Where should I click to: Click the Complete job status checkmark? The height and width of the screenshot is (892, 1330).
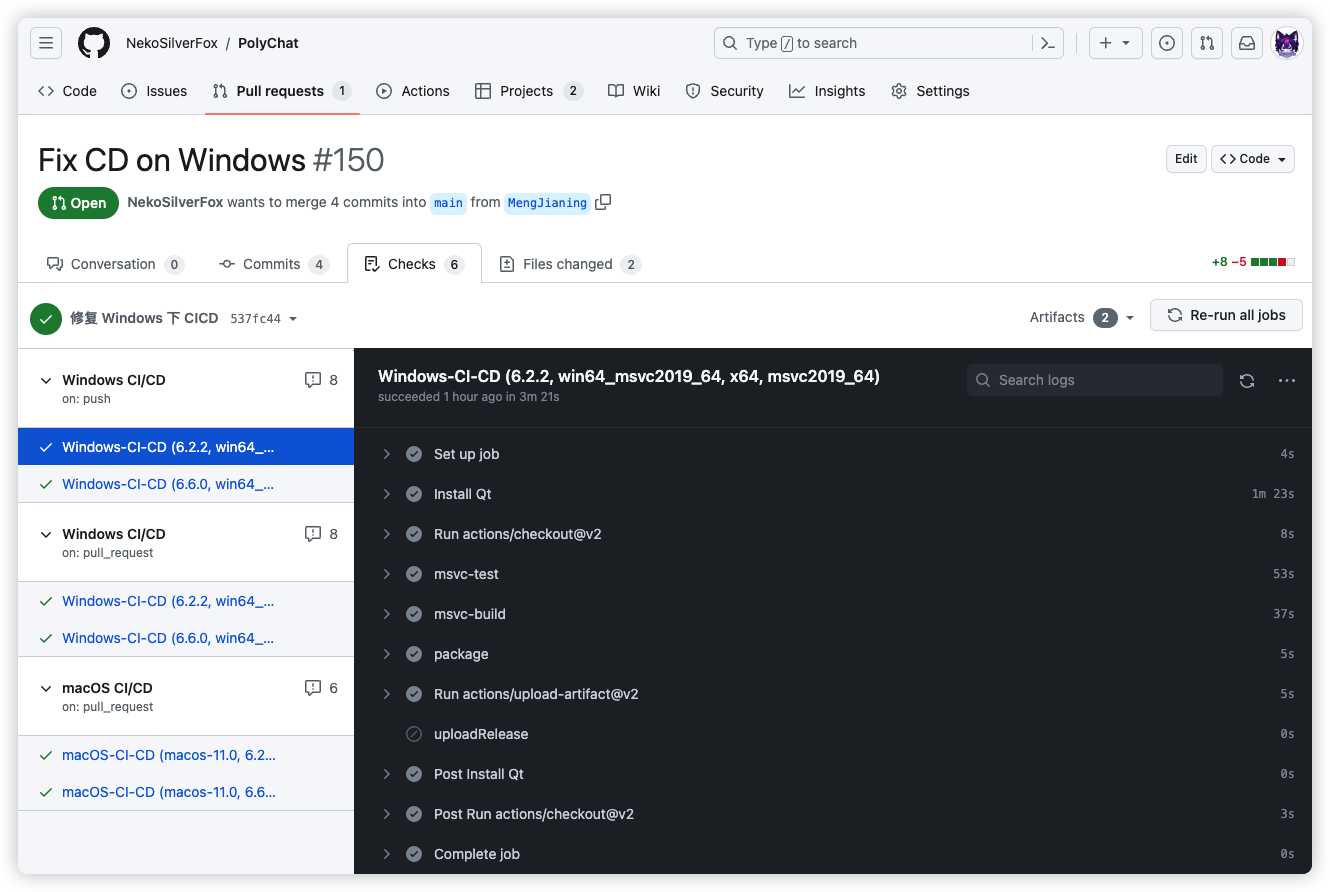(x=414, y=854)
